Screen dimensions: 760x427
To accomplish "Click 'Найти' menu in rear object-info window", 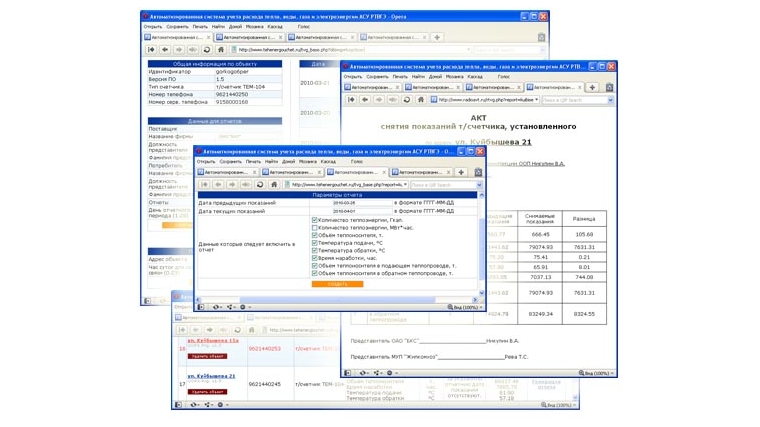I will pyautogui.click(x=218, y=27).
